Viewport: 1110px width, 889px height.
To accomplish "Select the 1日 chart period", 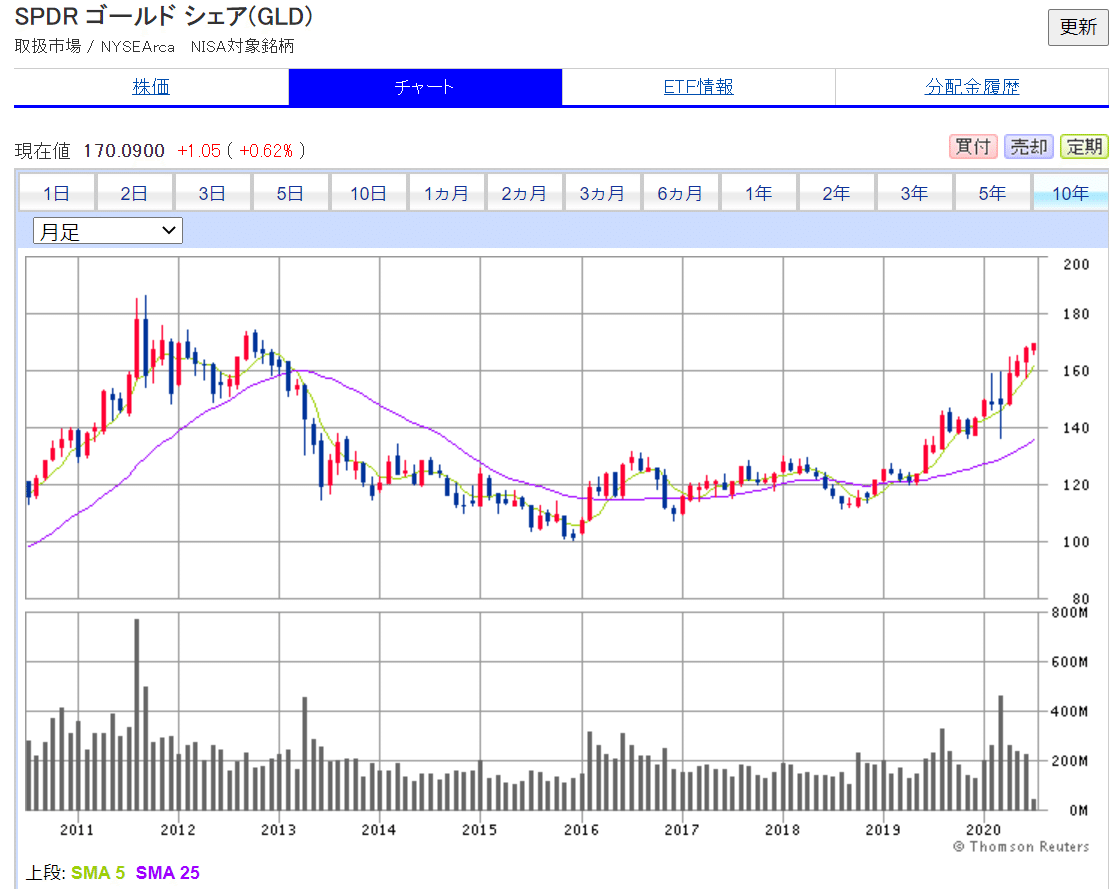I will click(57, 193).
